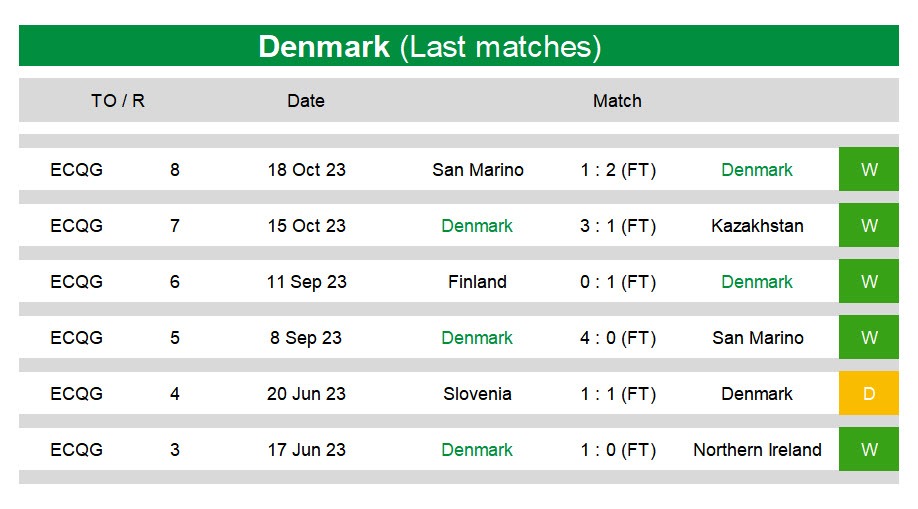This screenshot has width=918, height=509.
Task: Click the W badge for 11 Sep 23 match
Action: (868, 281)
